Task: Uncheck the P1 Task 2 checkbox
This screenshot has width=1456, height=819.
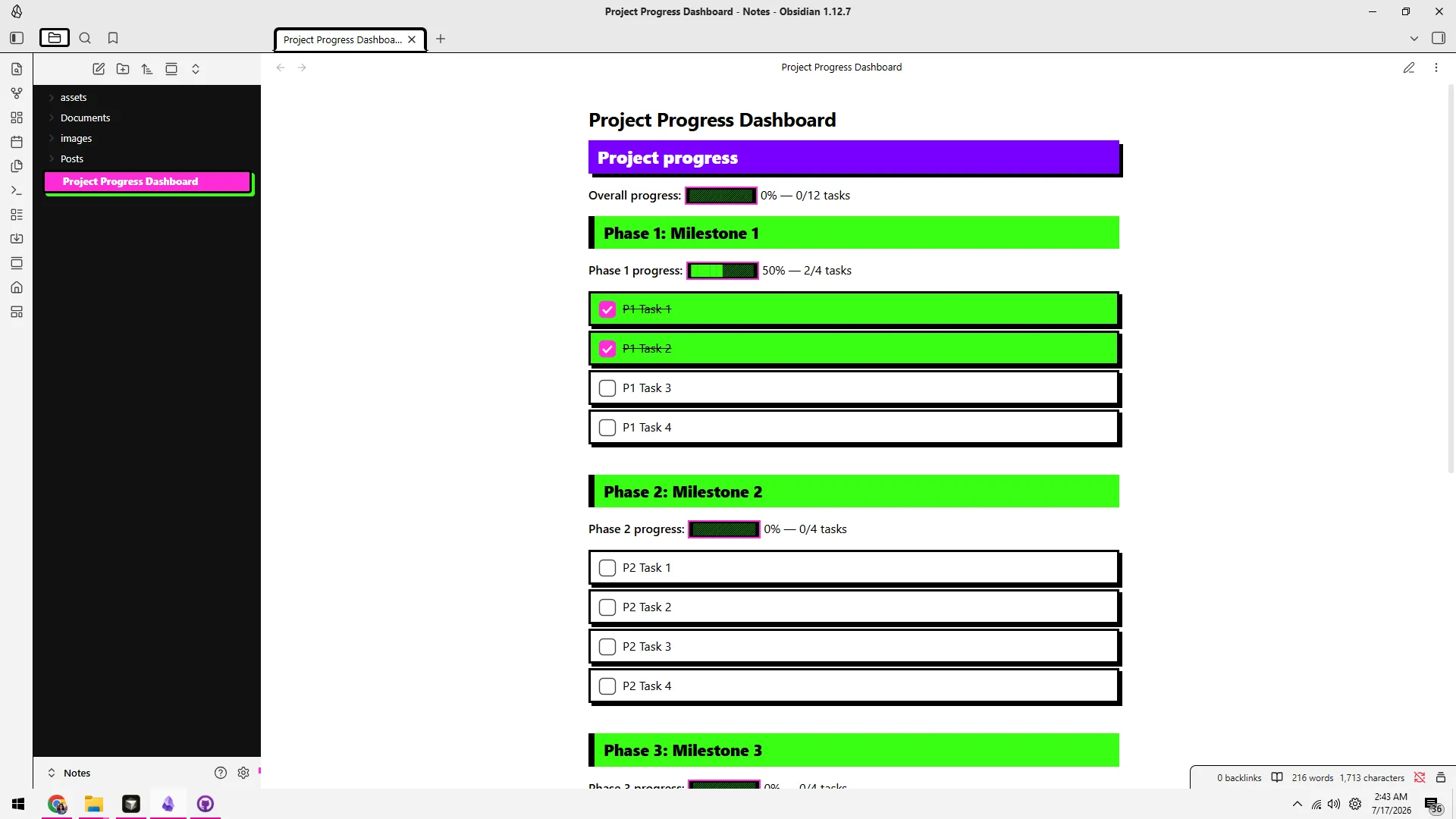Action: 607,349
